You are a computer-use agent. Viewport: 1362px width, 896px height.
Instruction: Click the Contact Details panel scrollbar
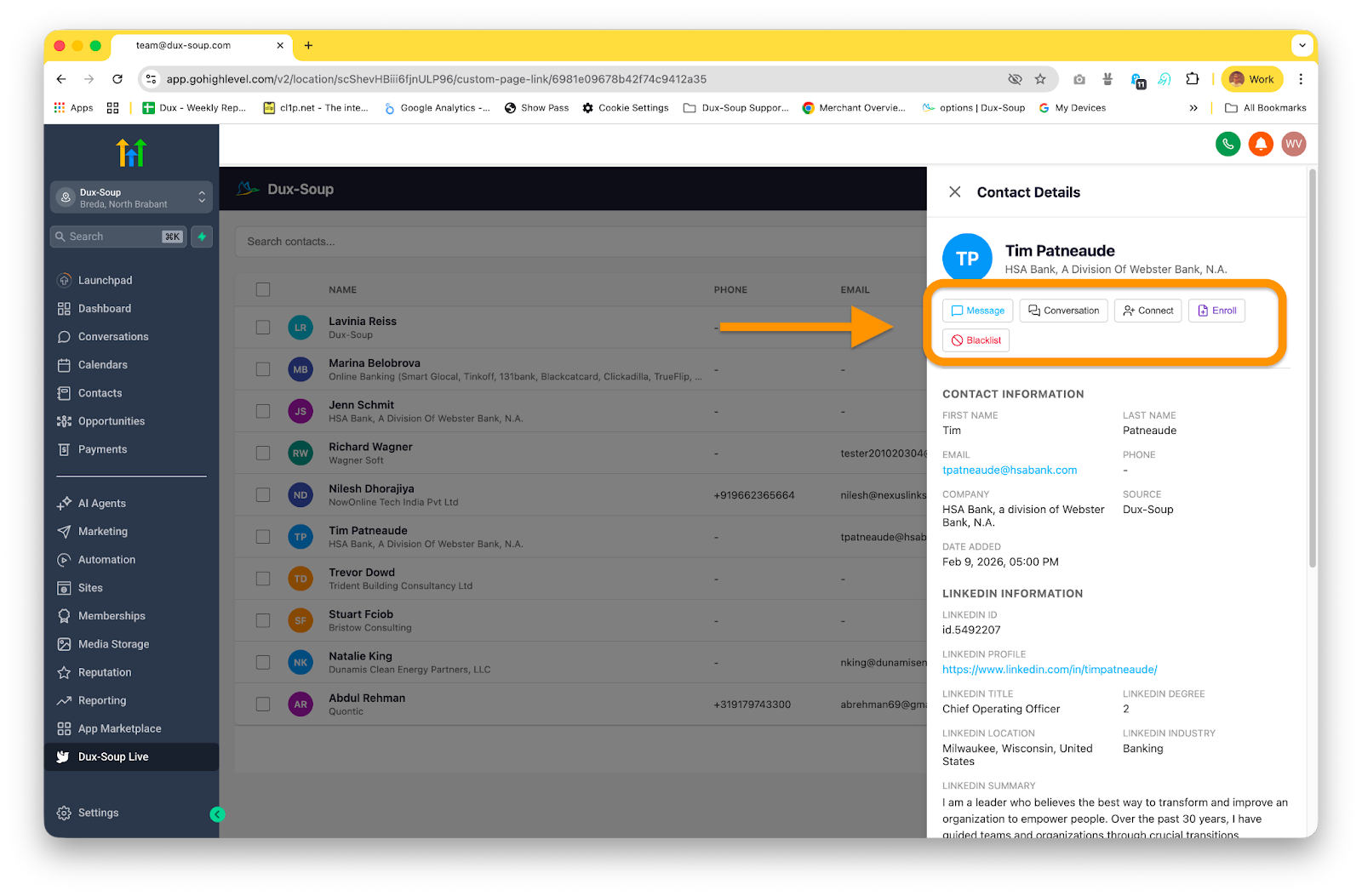coord(1312,368)
